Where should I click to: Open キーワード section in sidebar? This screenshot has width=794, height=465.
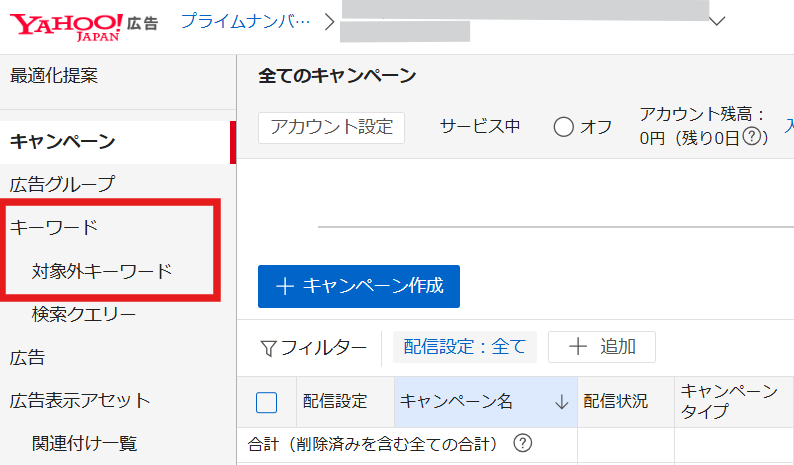pos(54,227)
